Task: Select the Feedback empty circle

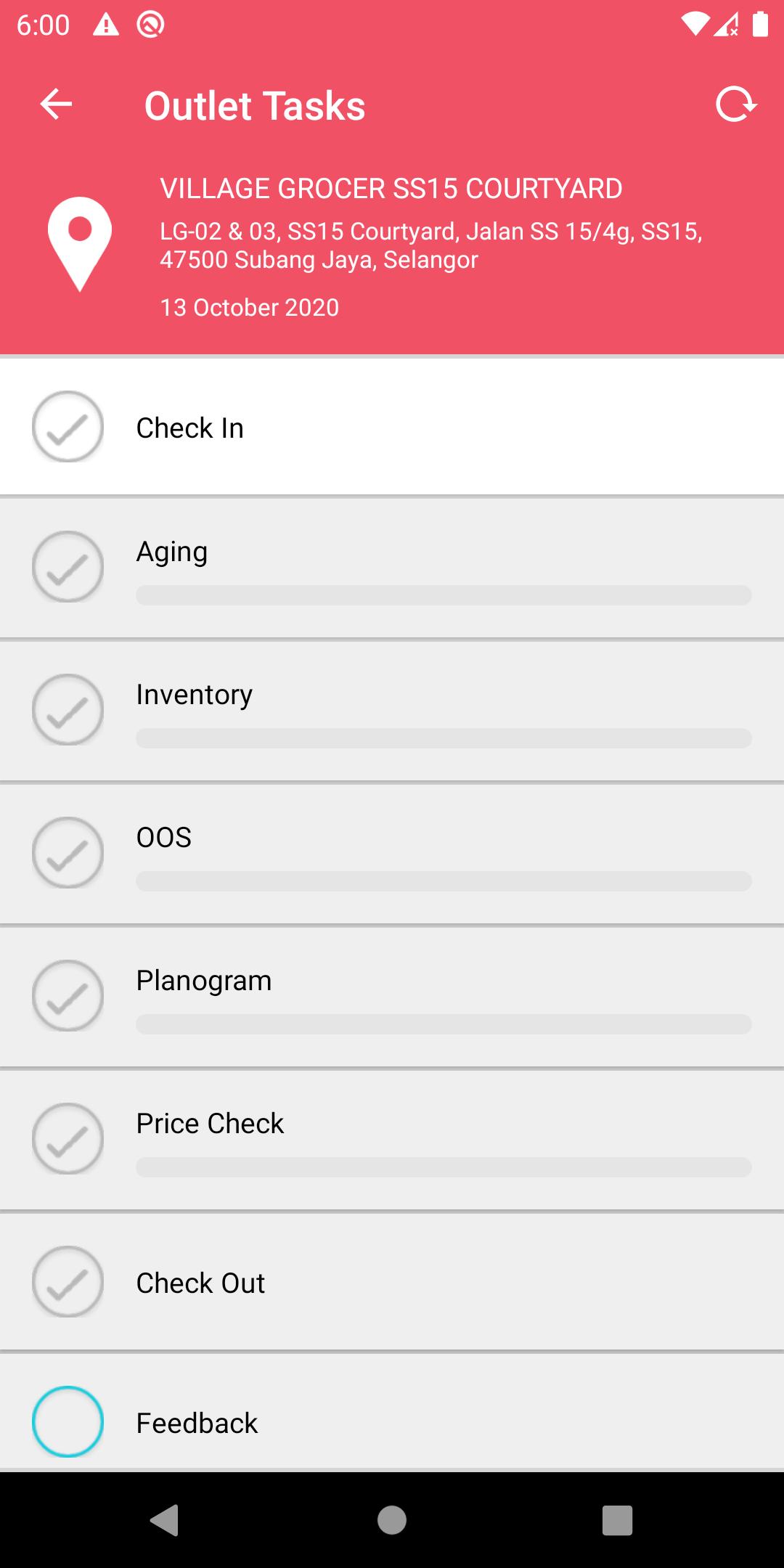Action: (68, 1421)
